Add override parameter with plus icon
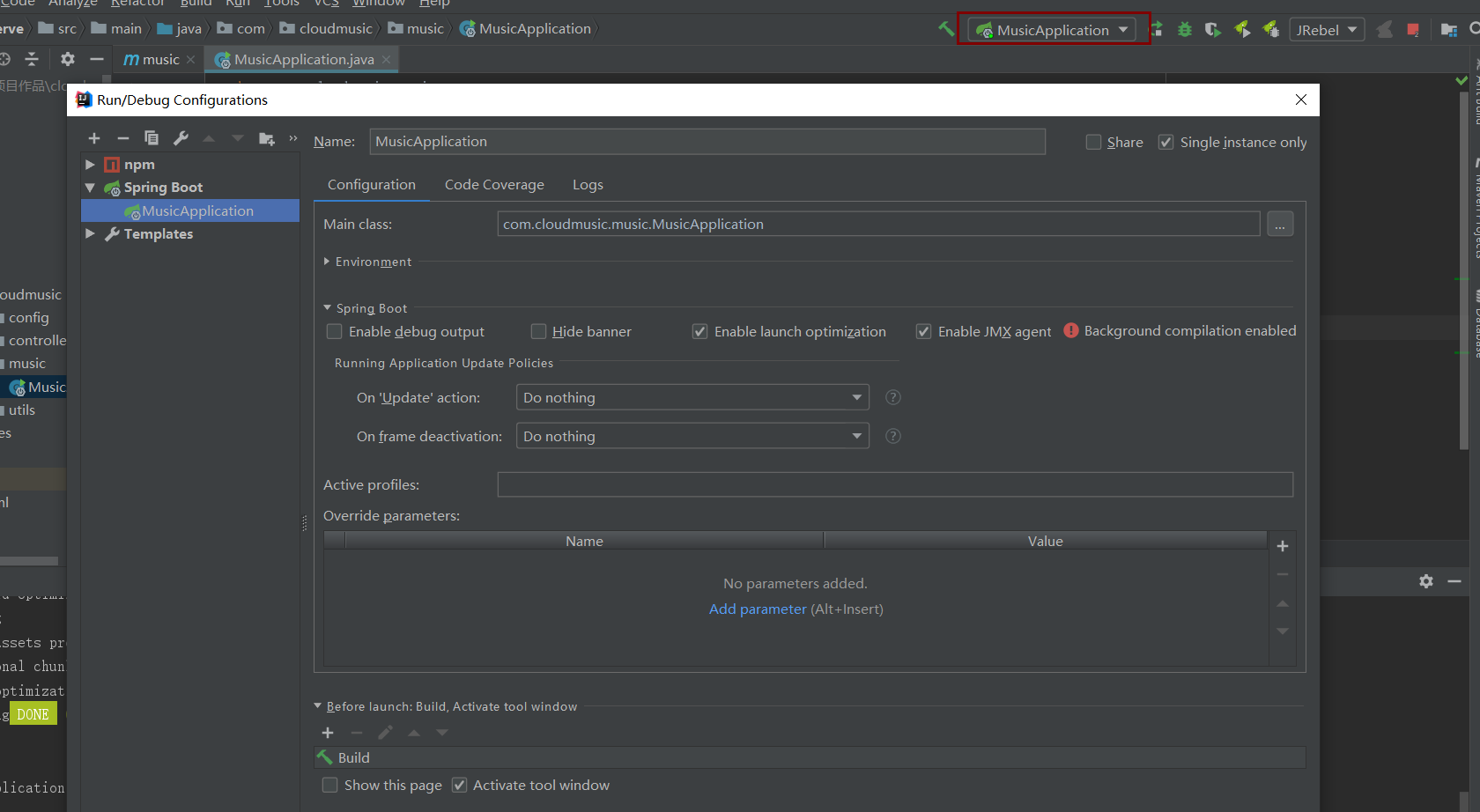 1283,546
